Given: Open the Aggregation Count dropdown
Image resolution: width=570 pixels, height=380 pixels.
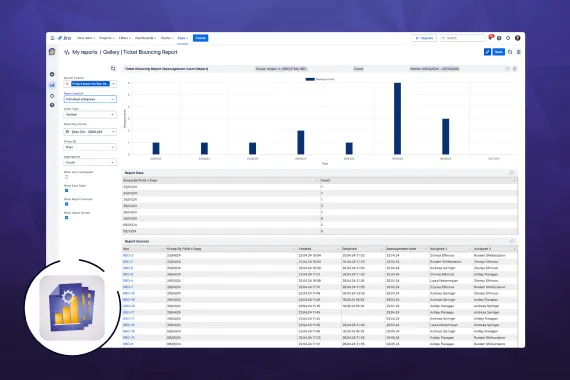Looking at the screenshot, I should 90,162.
